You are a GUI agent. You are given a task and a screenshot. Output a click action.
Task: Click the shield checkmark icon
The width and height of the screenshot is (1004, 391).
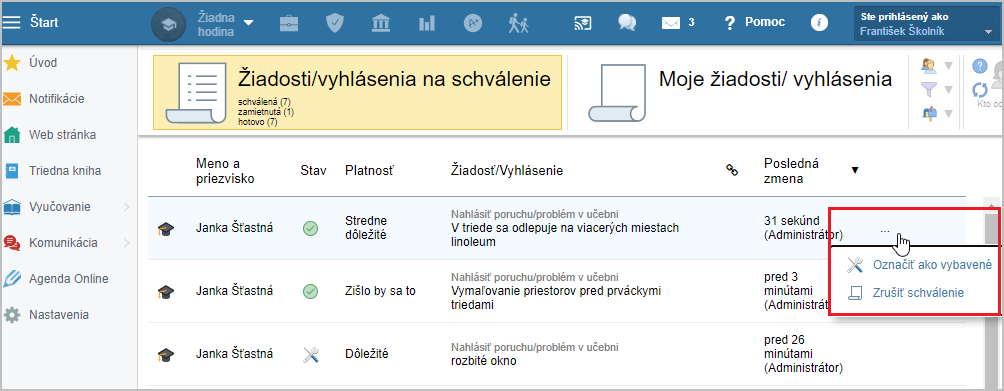335,23
